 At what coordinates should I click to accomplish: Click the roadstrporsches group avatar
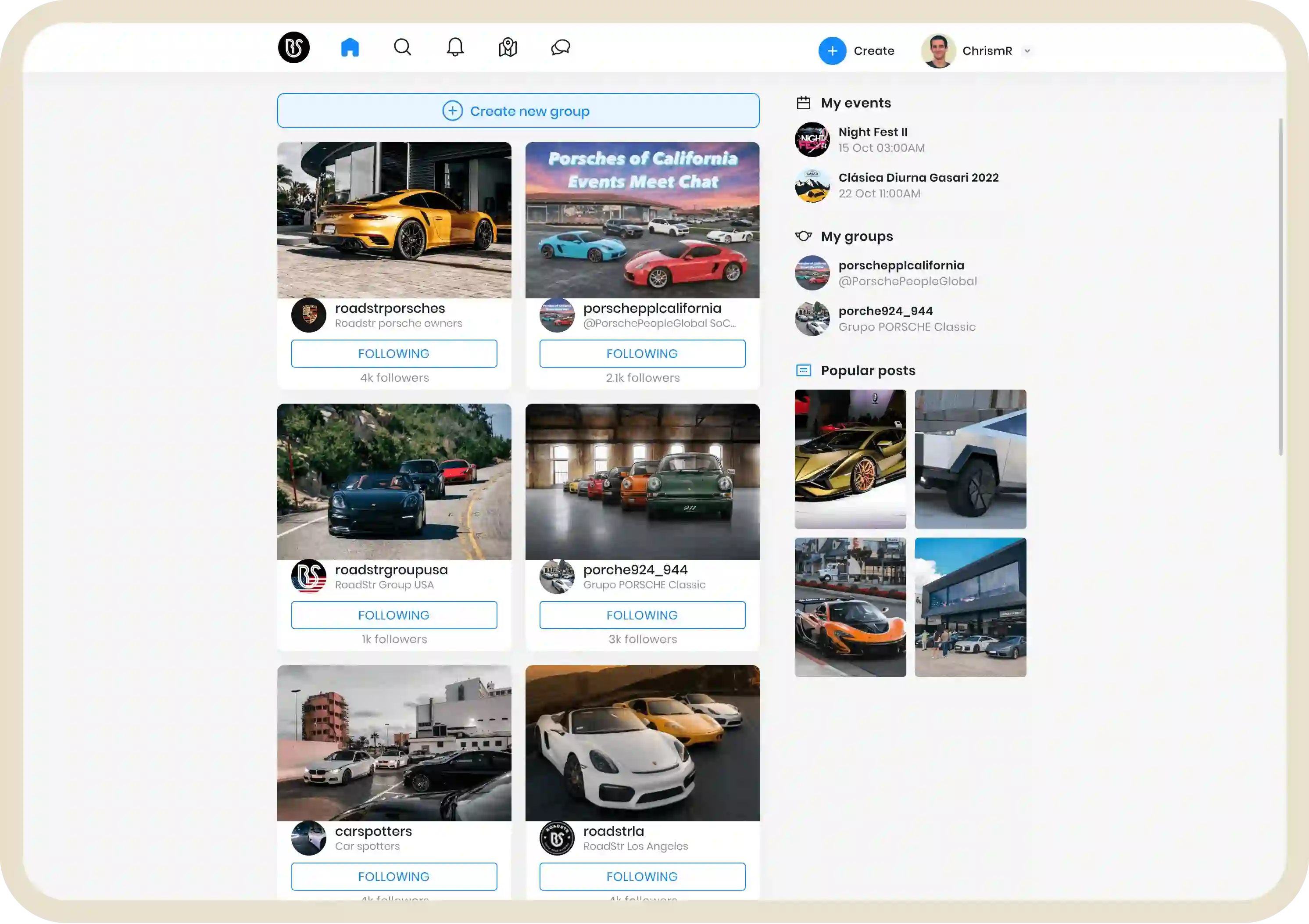(308, 315)
